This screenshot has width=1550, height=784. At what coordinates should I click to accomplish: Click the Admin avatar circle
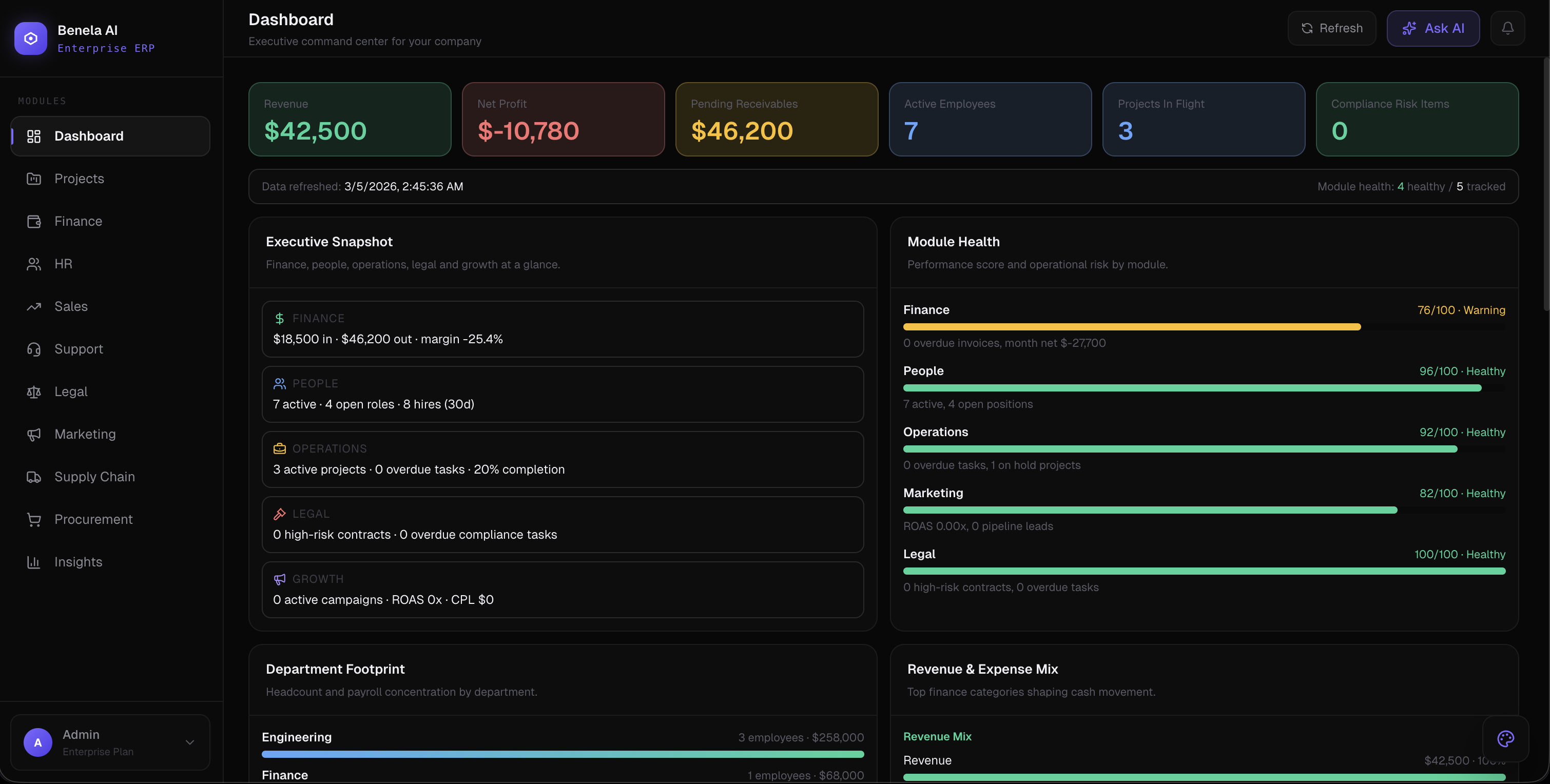pyautogui.click(x=38, y=742)
